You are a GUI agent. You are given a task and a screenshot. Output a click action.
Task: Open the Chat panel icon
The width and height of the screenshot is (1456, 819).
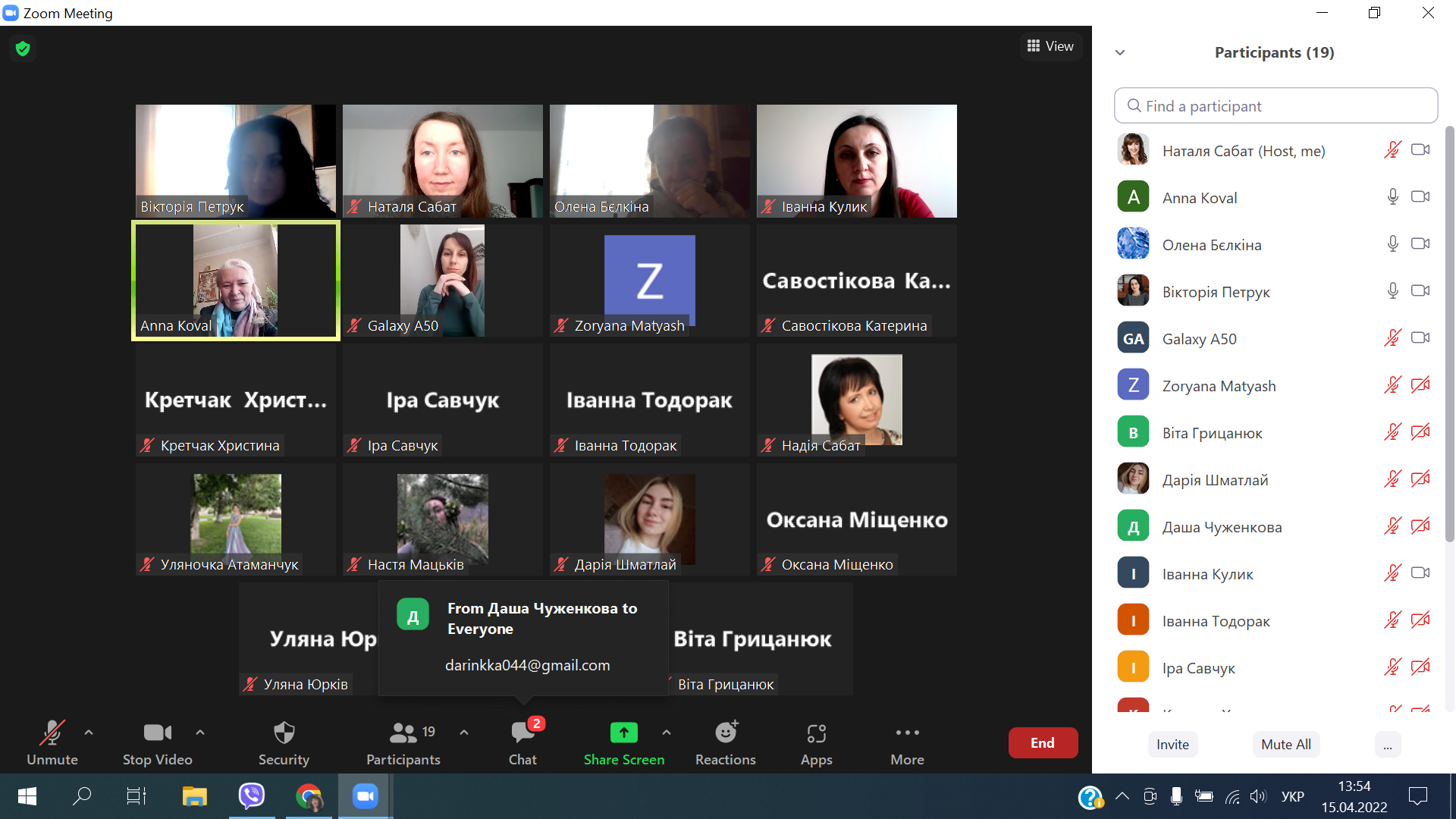click(x=522, y=733)
